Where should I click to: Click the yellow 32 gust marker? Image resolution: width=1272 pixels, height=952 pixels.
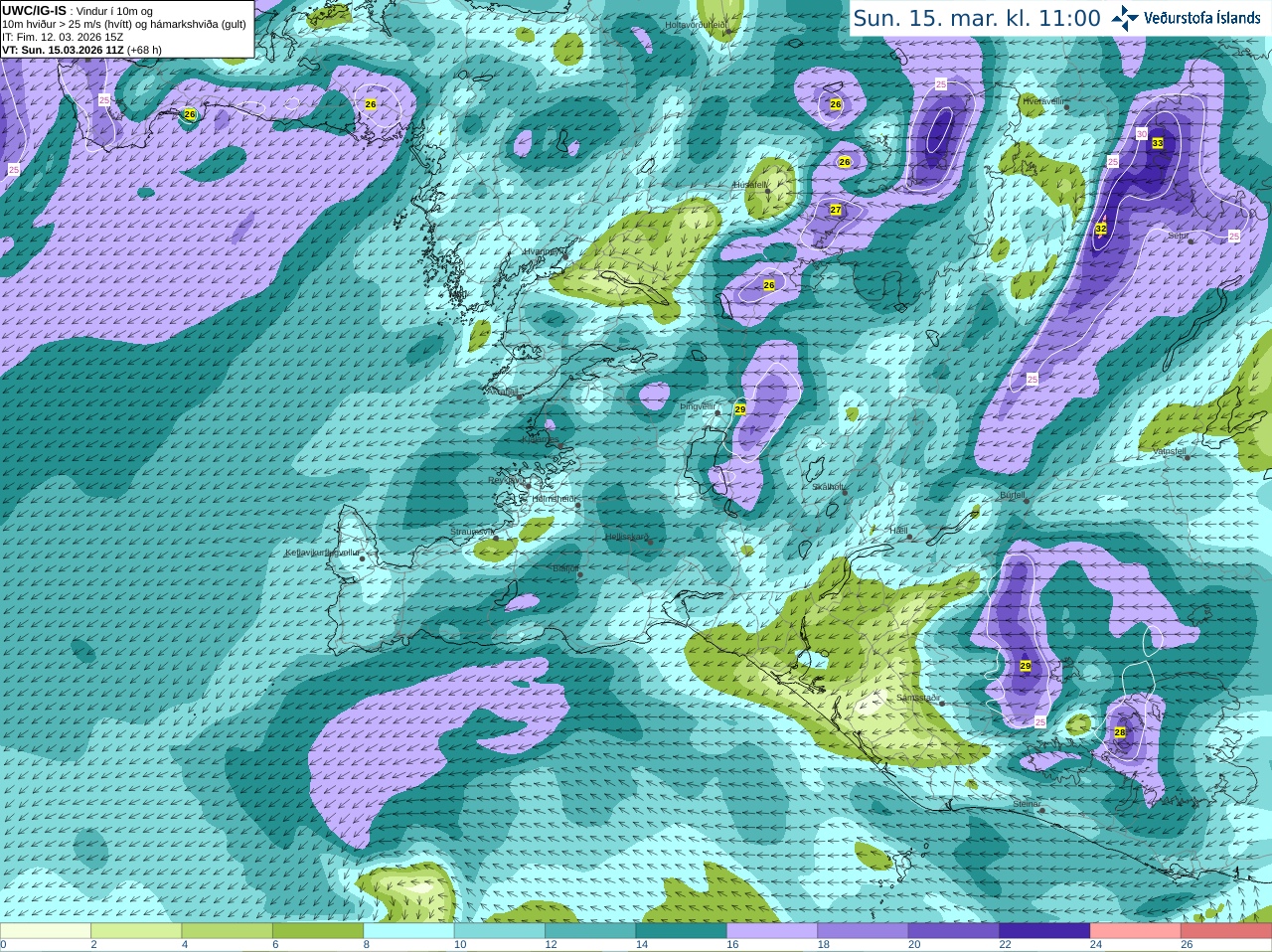click(x=1101, y=229)
